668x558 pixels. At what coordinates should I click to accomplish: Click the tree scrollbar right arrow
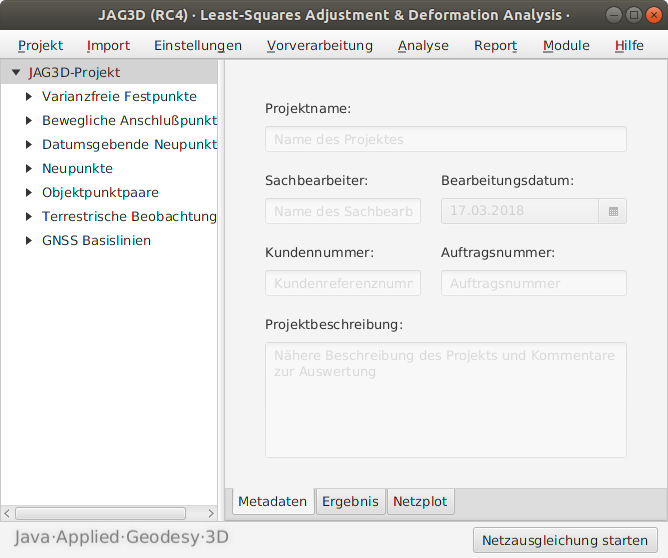(x=211, y=514)
